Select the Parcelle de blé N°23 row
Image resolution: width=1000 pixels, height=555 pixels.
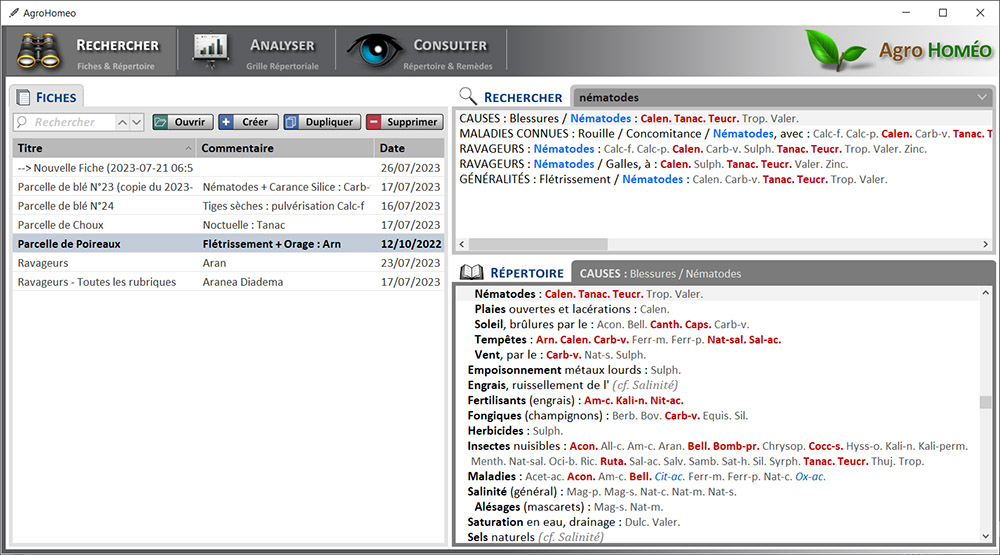228,187
